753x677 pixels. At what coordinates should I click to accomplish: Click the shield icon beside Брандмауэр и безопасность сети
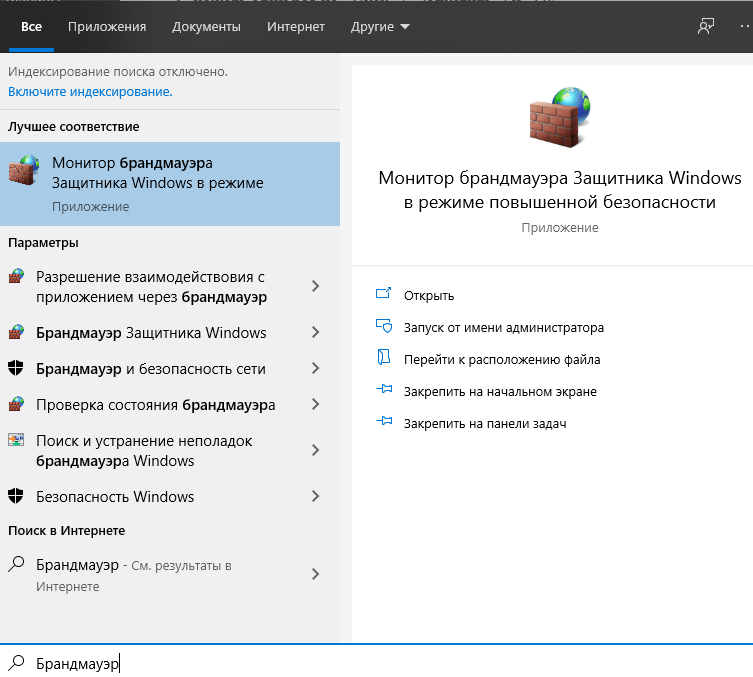pos(16,369)
